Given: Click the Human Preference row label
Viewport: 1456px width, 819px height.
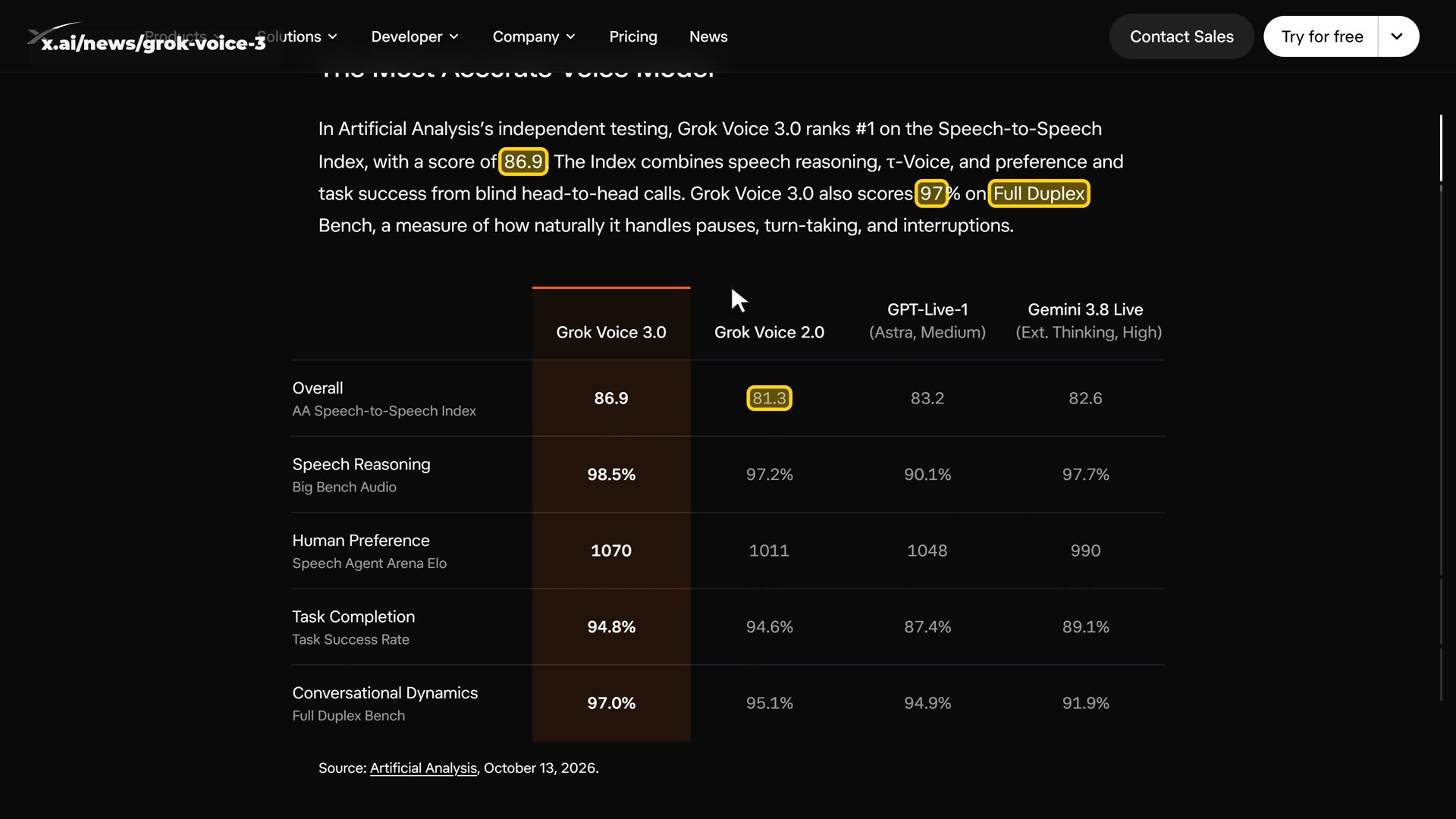Looking at the screenshot, I should point(361,541).
